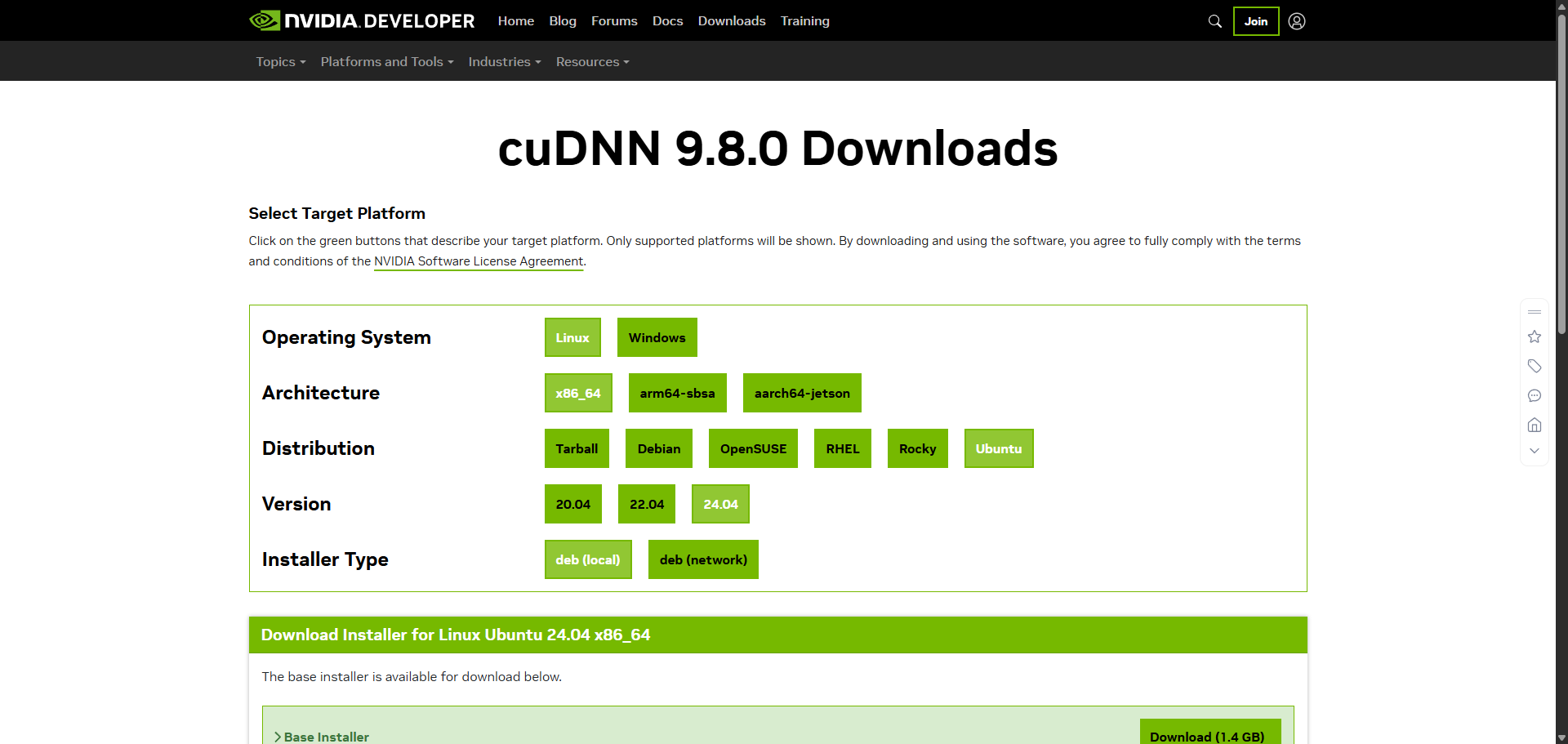The height and width of the screenshot is (744, 1568).
Task: Click the scrollbar up arrow
Action: 1561,5
